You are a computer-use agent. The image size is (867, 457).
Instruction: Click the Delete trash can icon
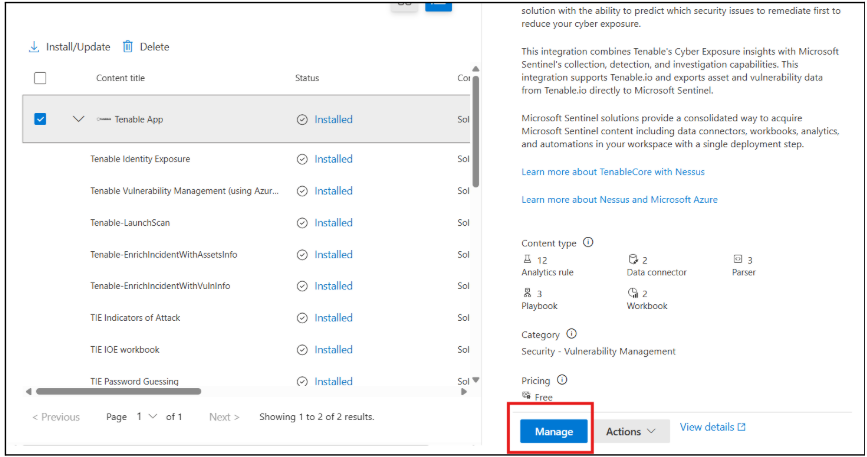click(x=128, y=47)
